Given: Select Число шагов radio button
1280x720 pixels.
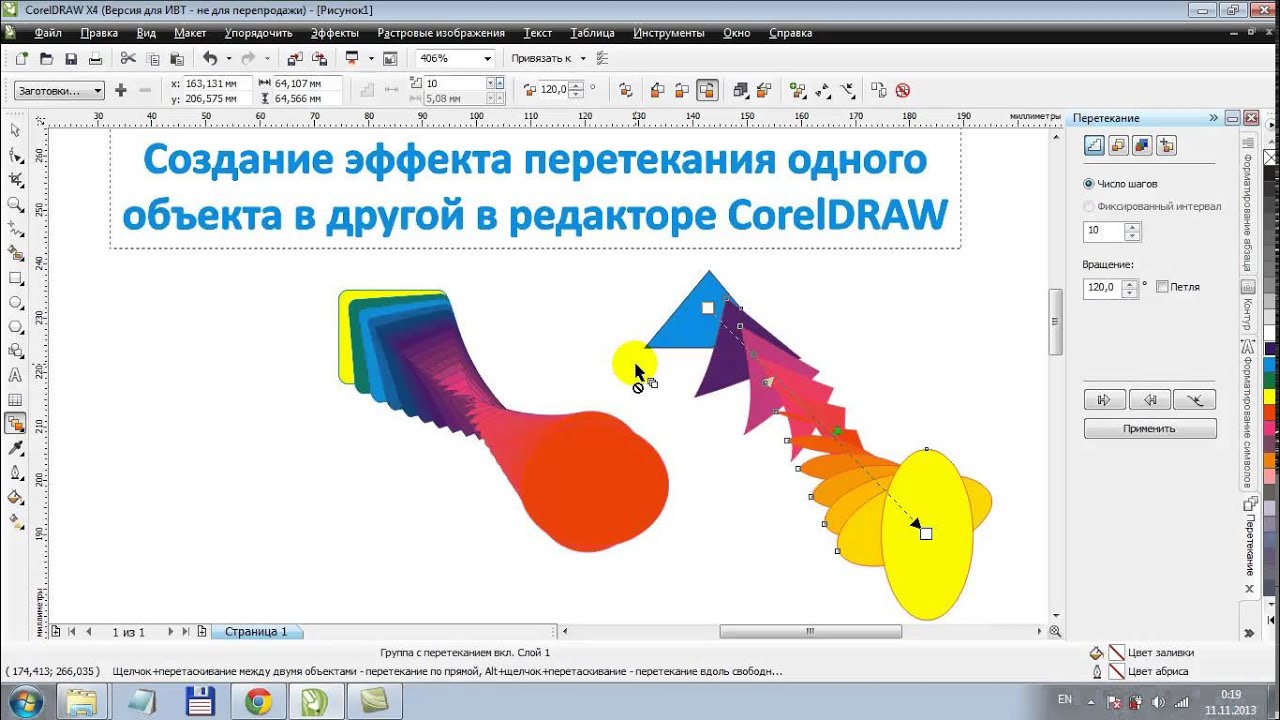Looking at the screenshot, I should pyautogui.click(x=1089, y=184).
